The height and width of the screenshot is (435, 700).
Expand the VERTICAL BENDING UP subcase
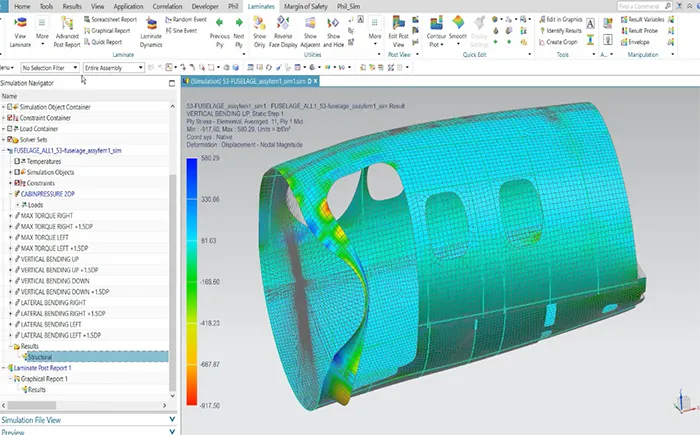10,259
